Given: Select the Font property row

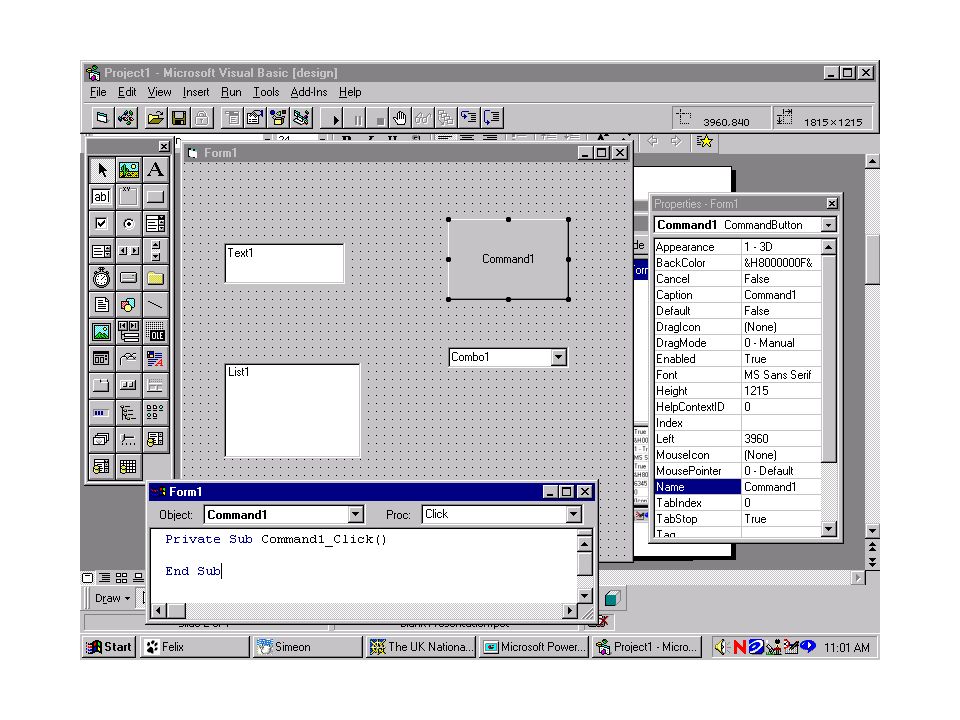Looking at the screenshot, I should tap(737, 375).
